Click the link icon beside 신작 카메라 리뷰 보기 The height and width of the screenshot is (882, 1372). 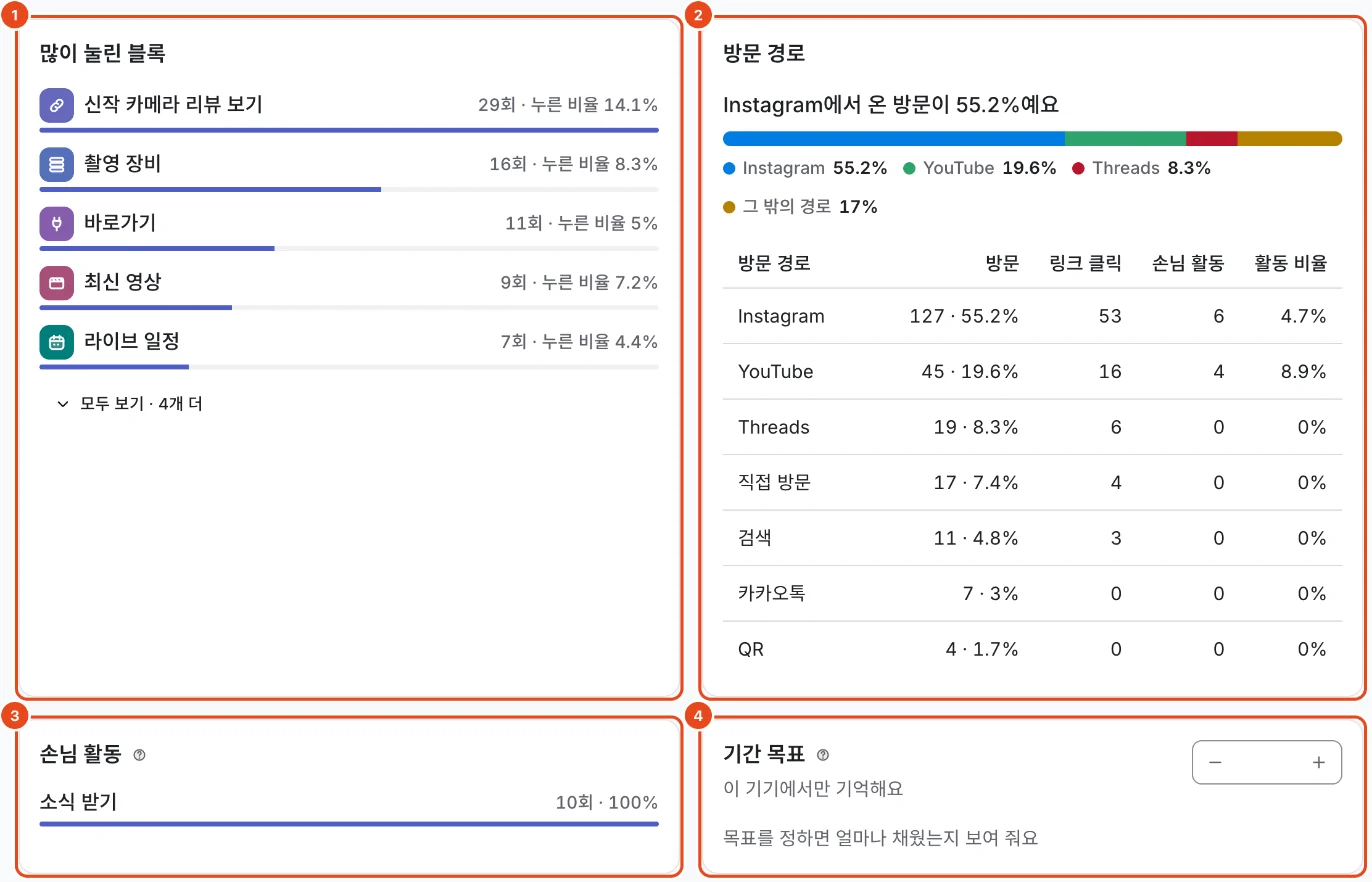pos(57,105)
